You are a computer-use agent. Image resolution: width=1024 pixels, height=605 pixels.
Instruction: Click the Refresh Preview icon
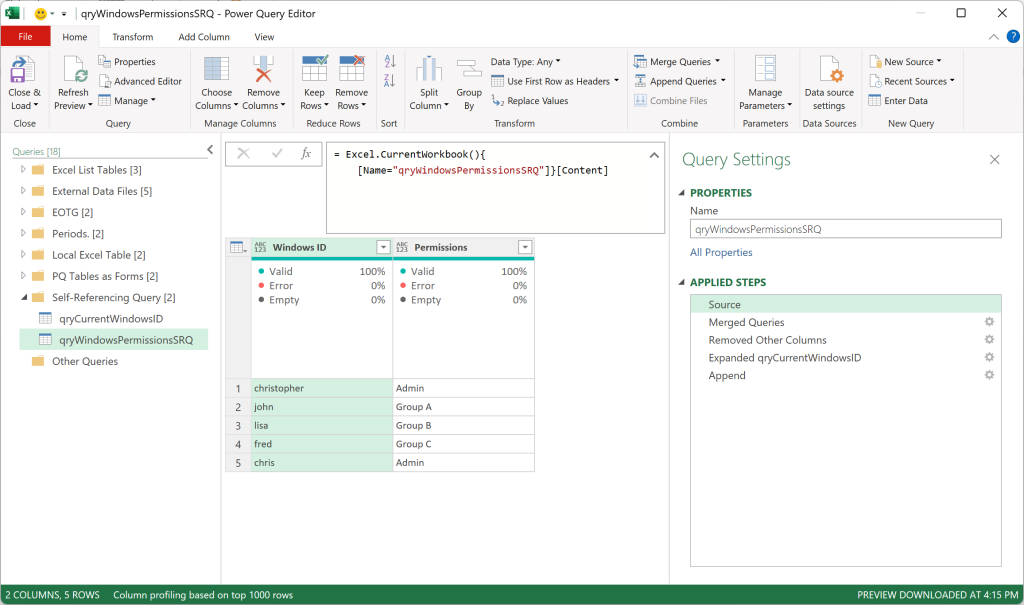pos(73,69)
